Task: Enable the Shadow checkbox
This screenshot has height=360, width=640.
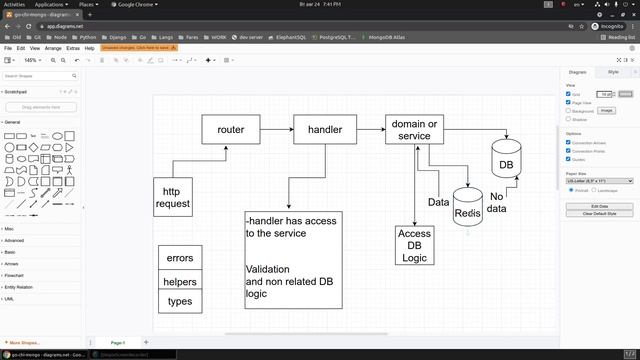Action: pyautogui.click(x=568, y=119)
